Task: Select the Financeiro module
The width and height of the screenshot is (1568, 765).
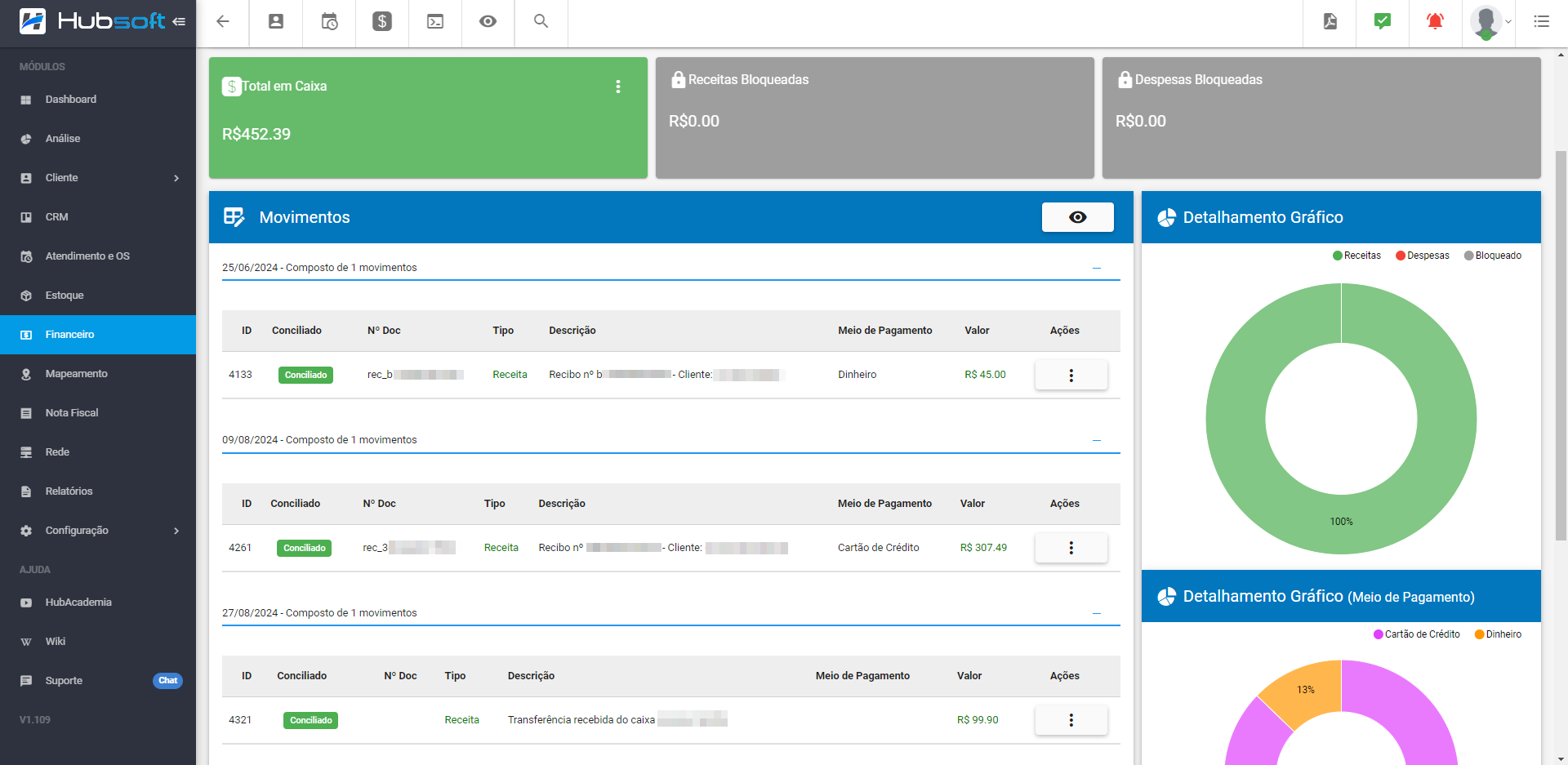Action: [98, 335]
